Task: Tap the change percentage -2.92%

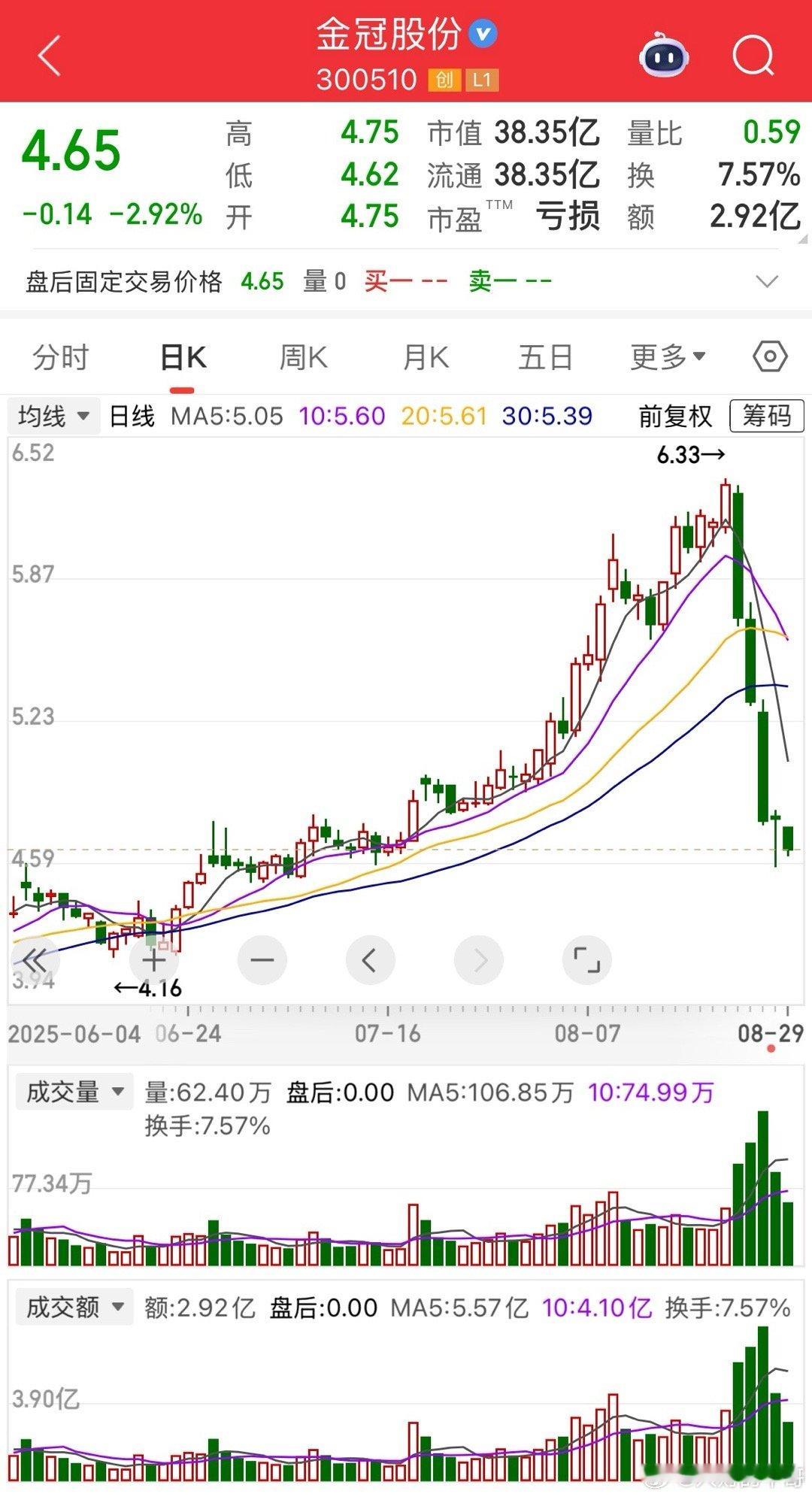Action: (156, 214)
